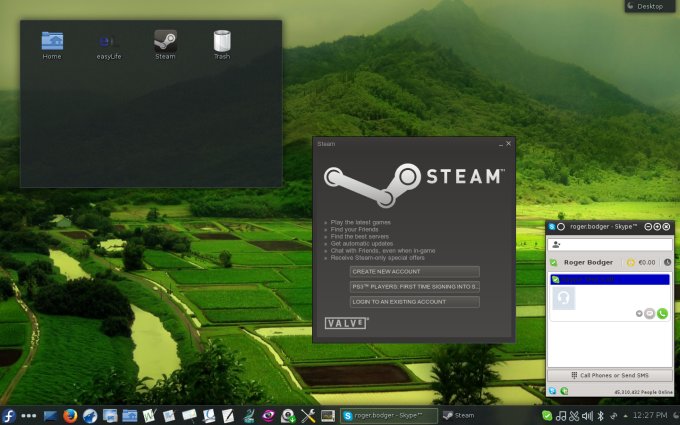Select the highlighted Skype contact row
Image resolution: width=680 pixels, height=425 pixels.
610,280
